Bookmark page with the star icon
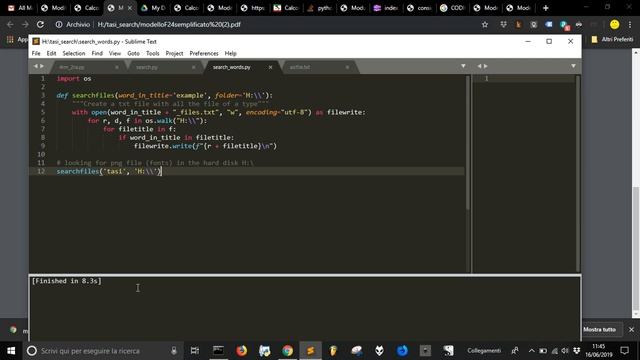 tap(484, 24)
